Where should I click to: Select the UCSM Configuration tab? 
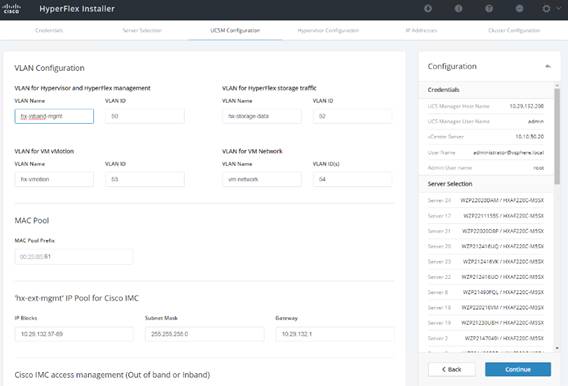[235, 30]
